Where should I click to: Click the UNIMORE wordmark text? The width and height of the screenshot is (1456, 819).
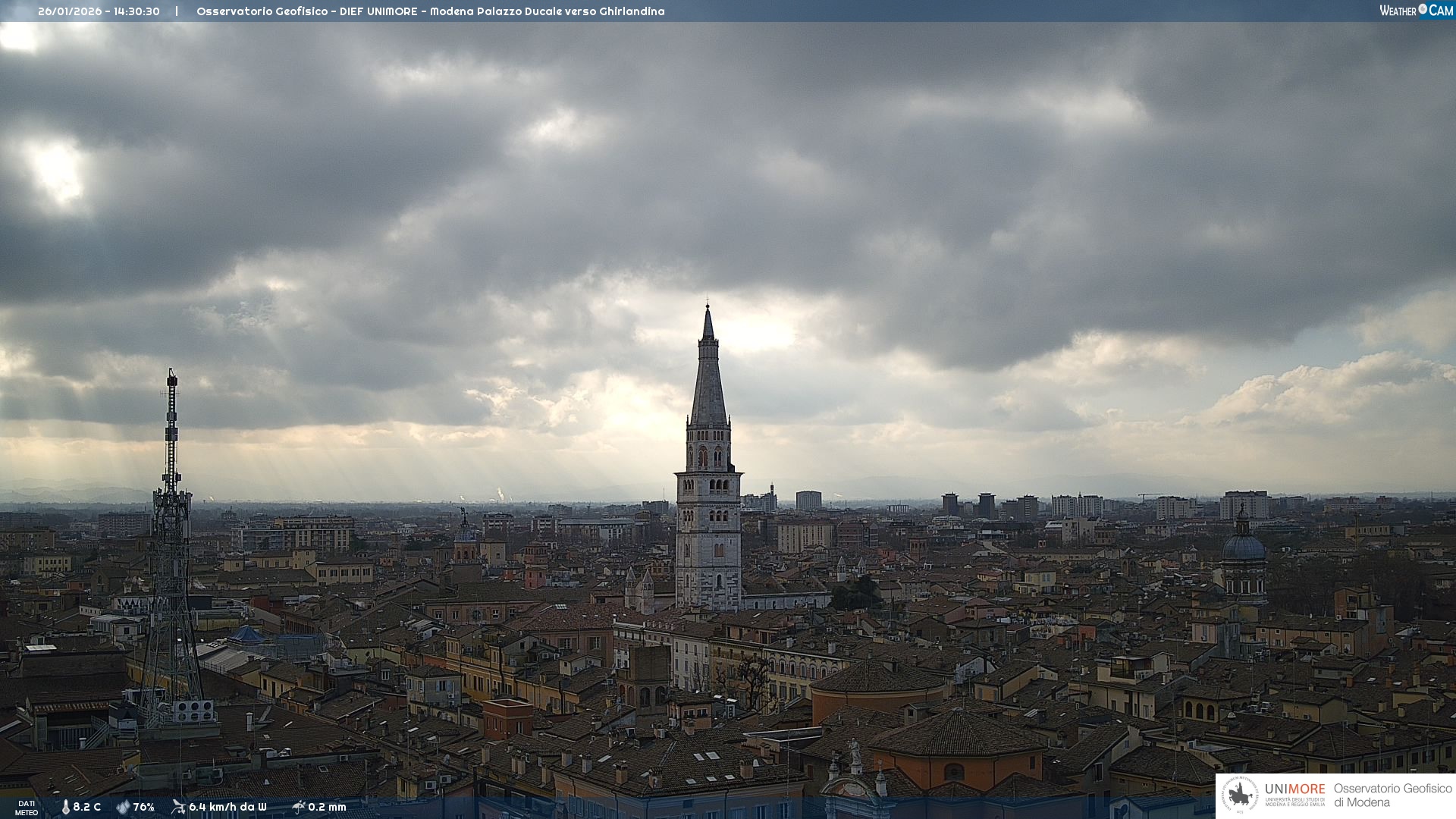[x=1294, y=789]
